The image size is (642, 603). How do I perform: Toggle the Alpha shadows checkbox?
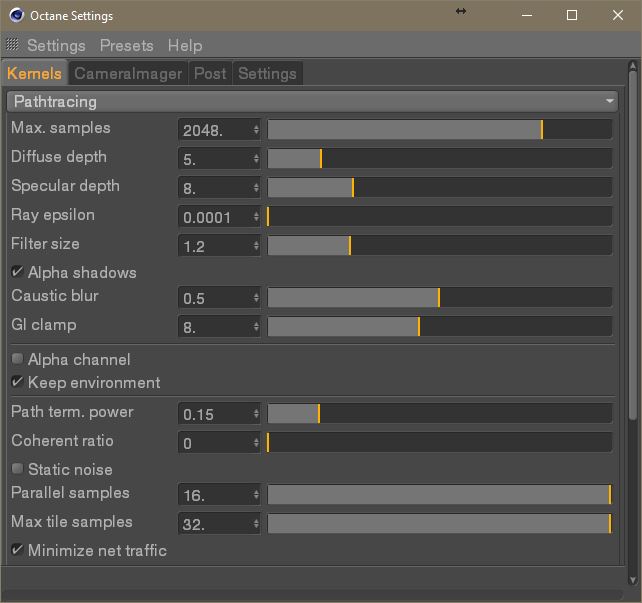click(x=17, y=272)
